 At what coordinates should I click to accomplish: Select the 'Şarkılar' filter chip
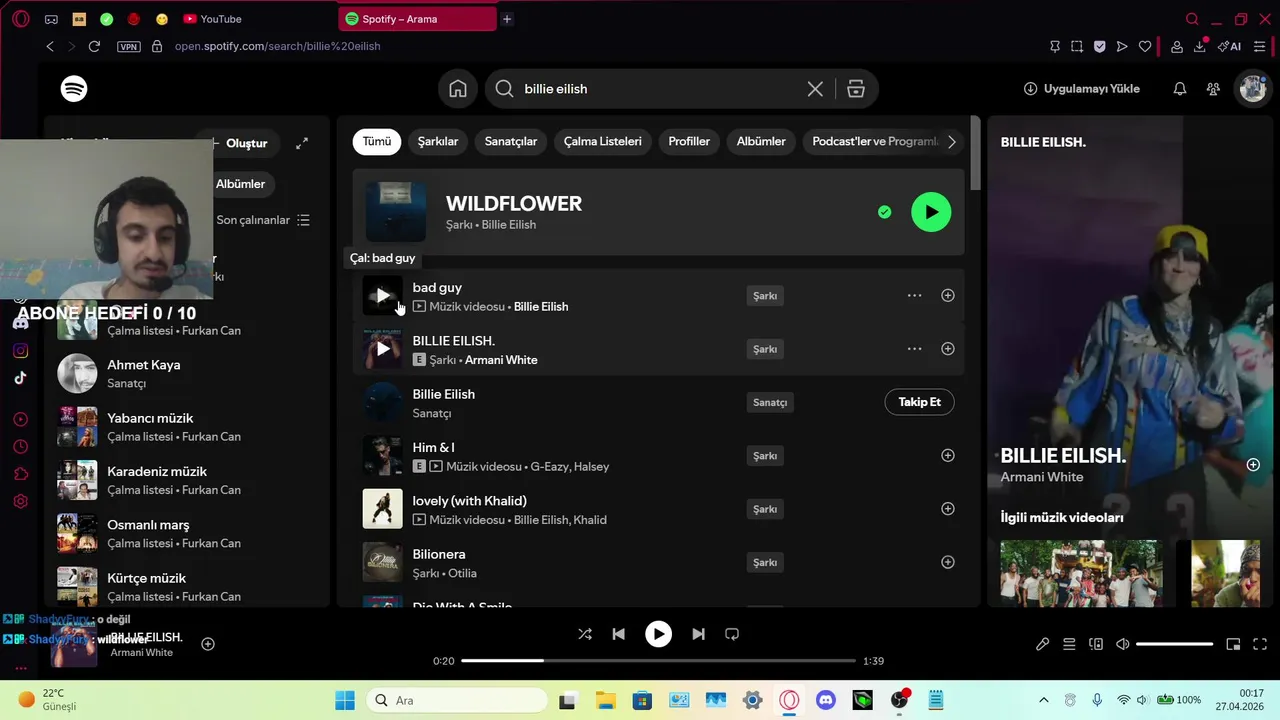point(438,142)
